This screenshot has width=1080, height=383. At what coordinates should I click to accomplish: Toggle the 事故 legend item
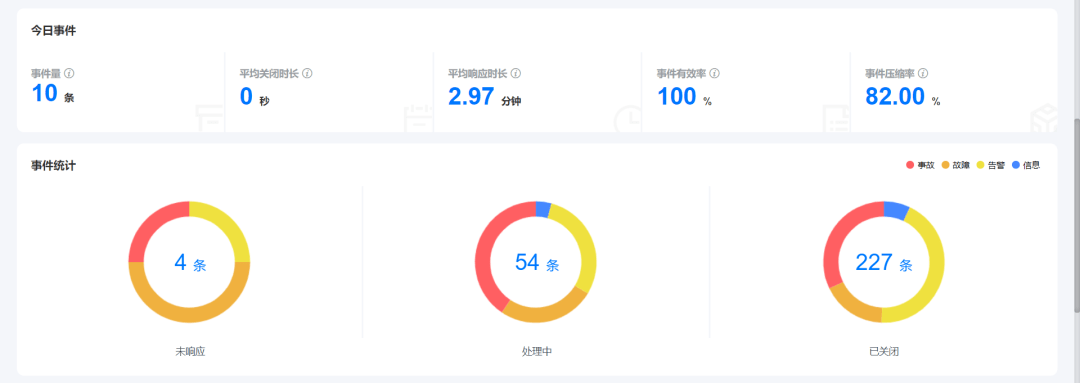click(920, 165)
